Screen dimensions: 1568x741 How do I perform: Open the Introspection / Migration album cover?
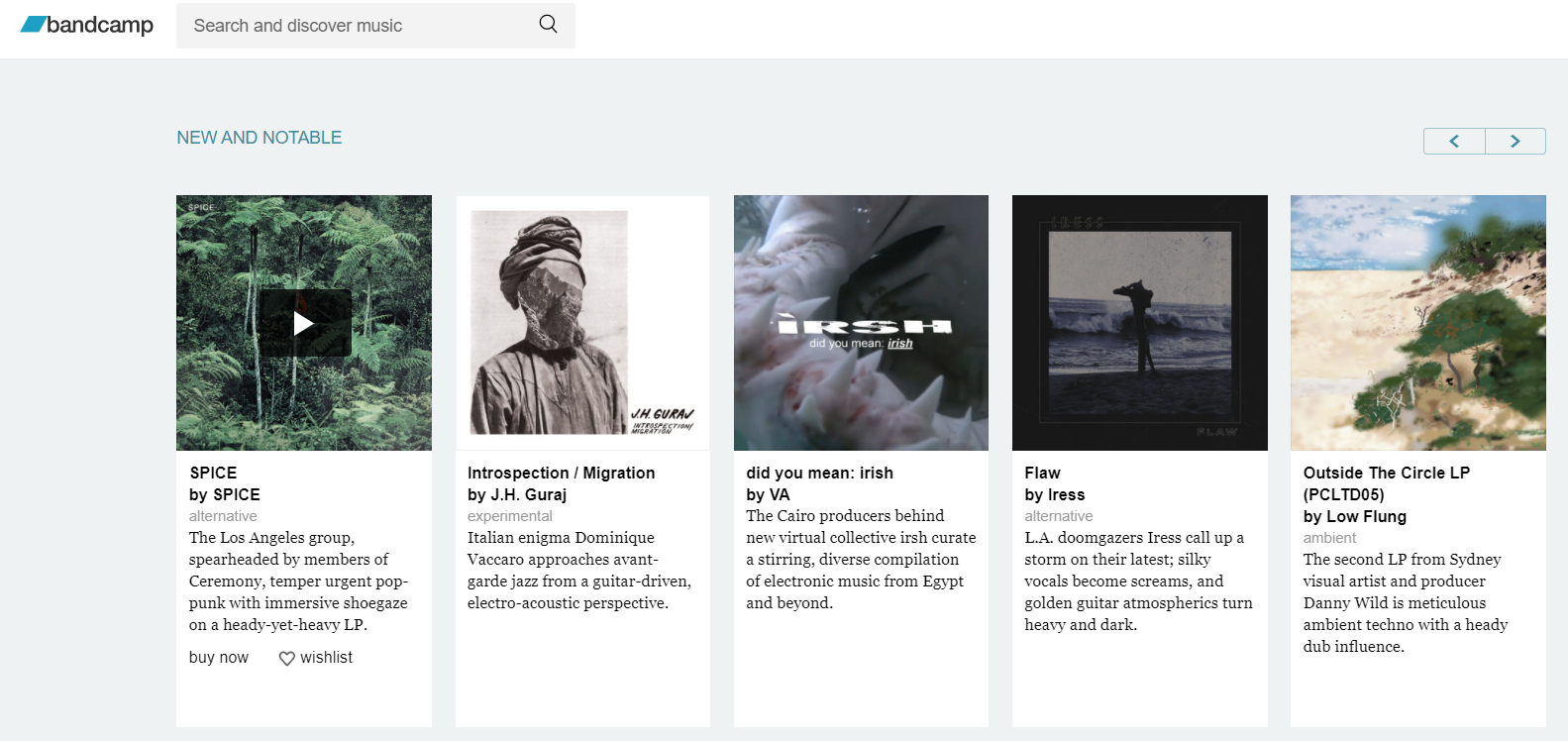click(x=582, y=323)
